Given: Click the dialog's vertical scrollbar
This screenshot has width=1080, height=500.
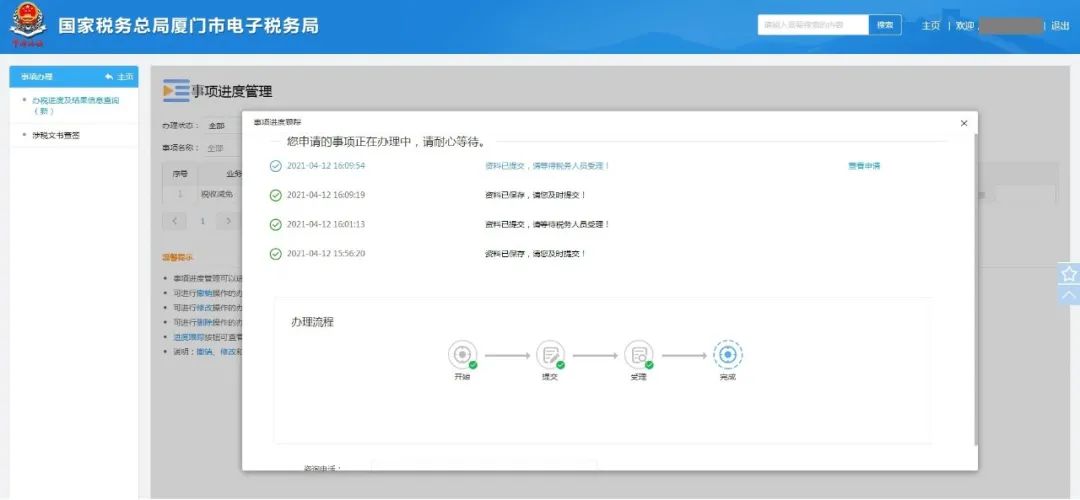Looking at the screenshot, I should [975, 289].
